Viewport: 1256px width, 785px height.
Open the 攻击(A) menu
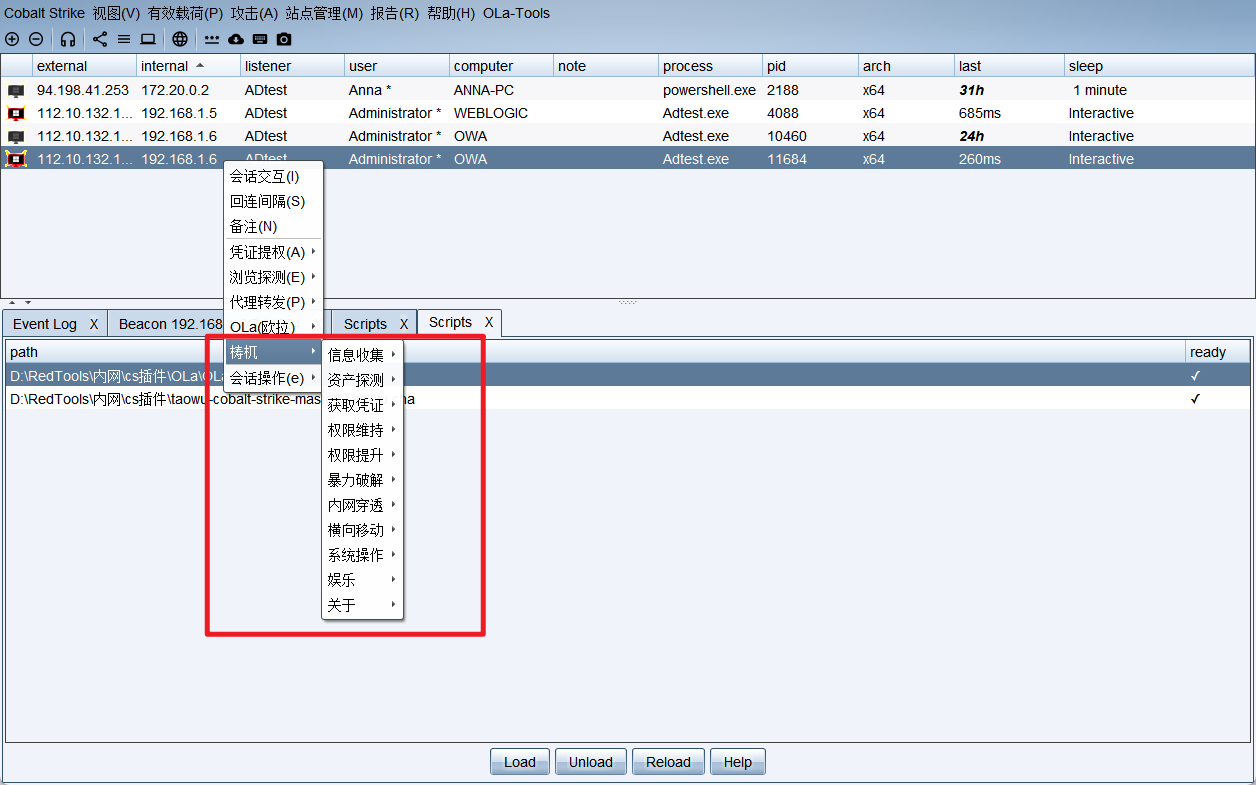254,13
